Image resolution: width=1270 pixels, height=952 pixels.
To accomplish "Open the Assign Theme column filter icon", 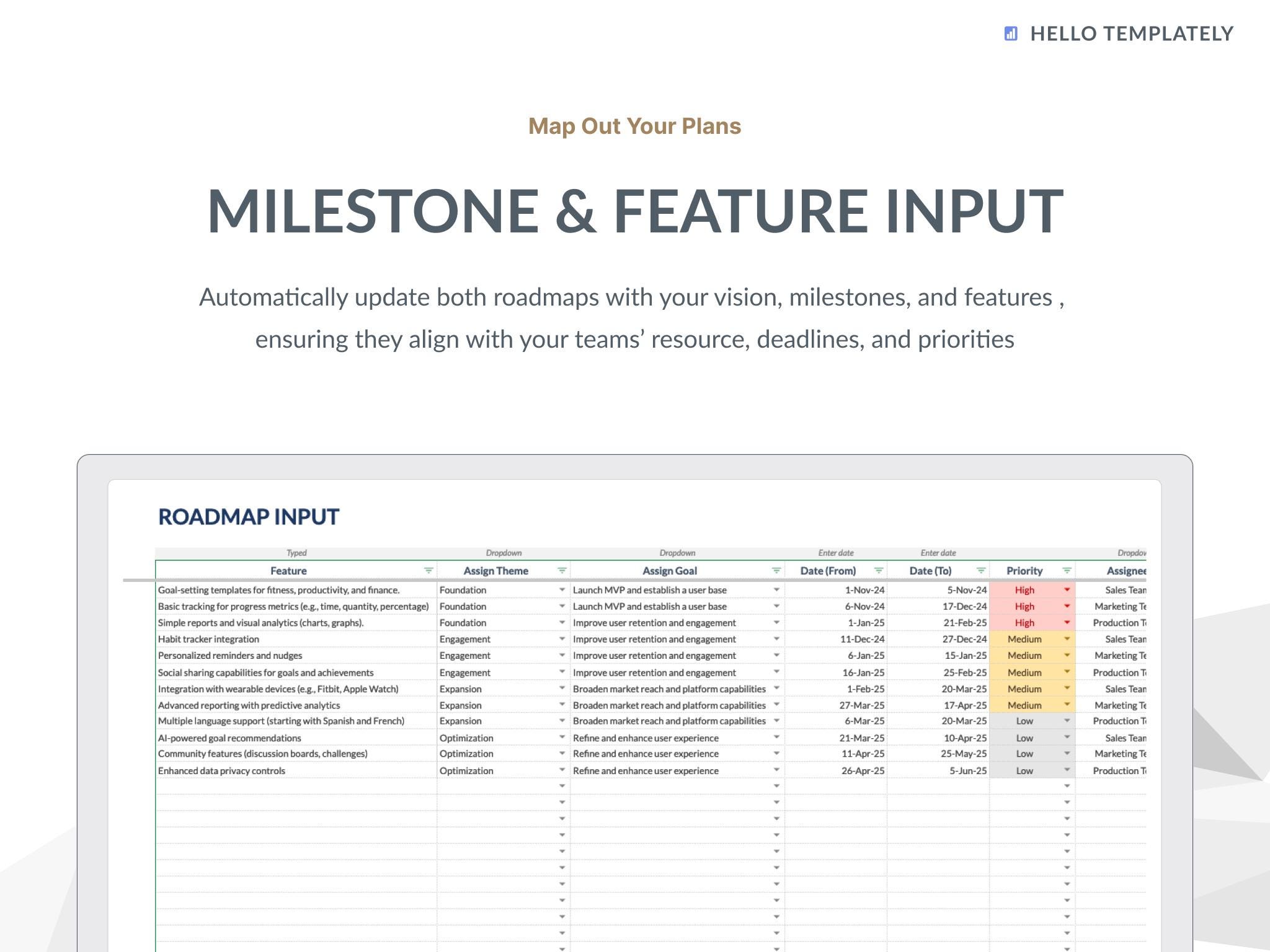I will tap(562, 570).
